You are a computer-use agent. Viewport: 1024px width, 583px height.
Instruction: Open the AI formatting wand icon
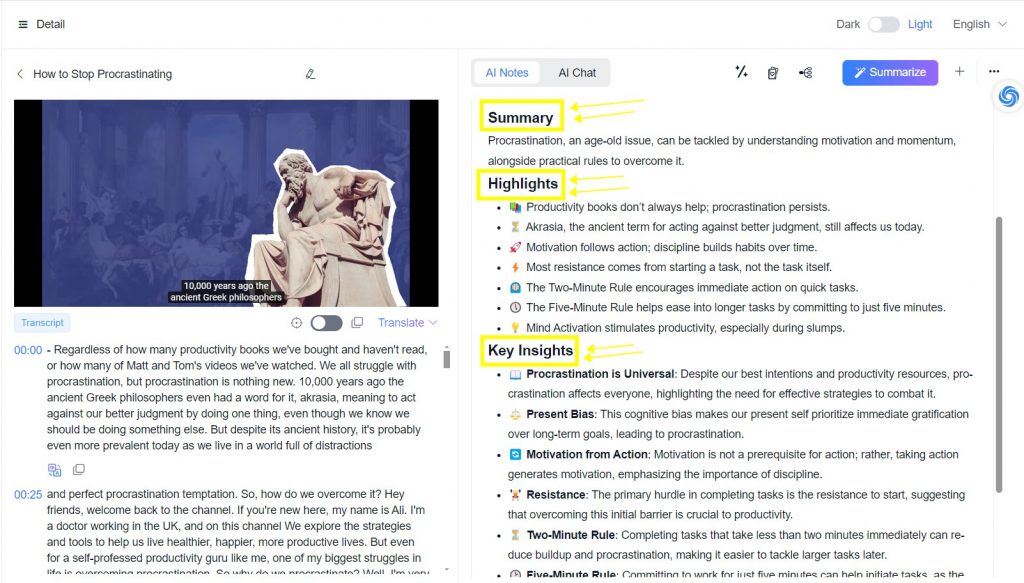pyautogui.click(x=741, y=72)
